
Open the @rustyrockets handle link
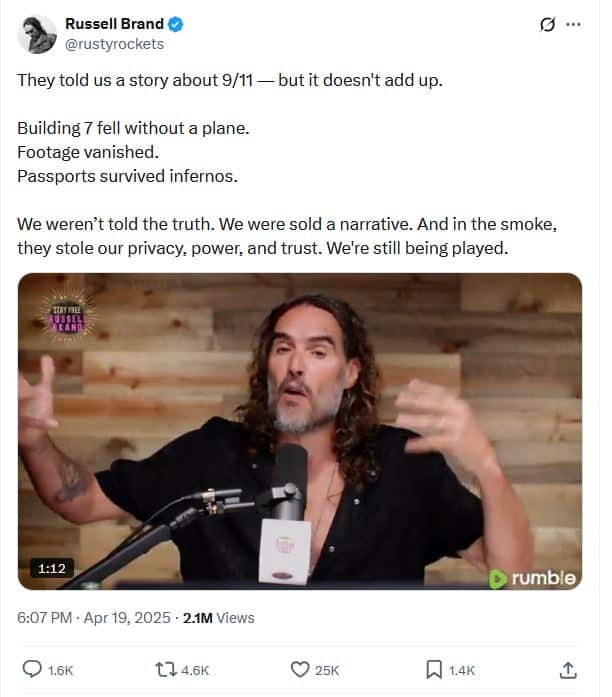[114, 43]
